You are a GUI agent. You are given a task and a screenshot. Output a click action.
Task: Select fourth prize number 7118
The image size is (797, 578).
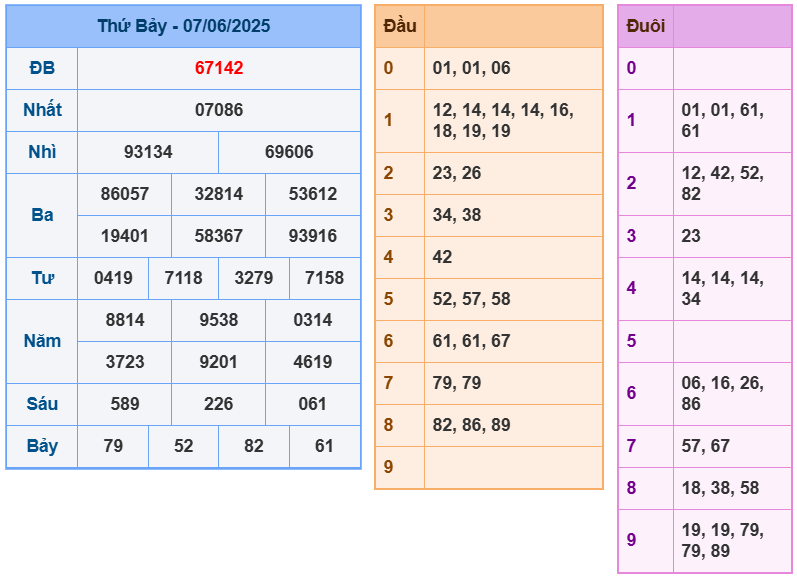[x=183, y=278]
